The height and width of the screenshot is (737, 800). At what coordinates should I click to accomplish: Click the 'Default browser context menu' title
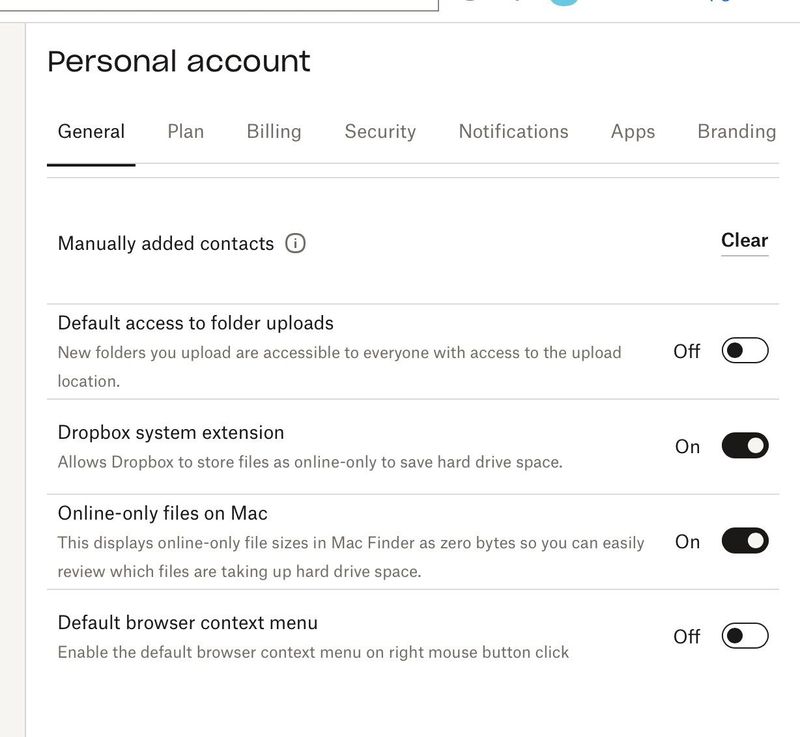point(188,623)
